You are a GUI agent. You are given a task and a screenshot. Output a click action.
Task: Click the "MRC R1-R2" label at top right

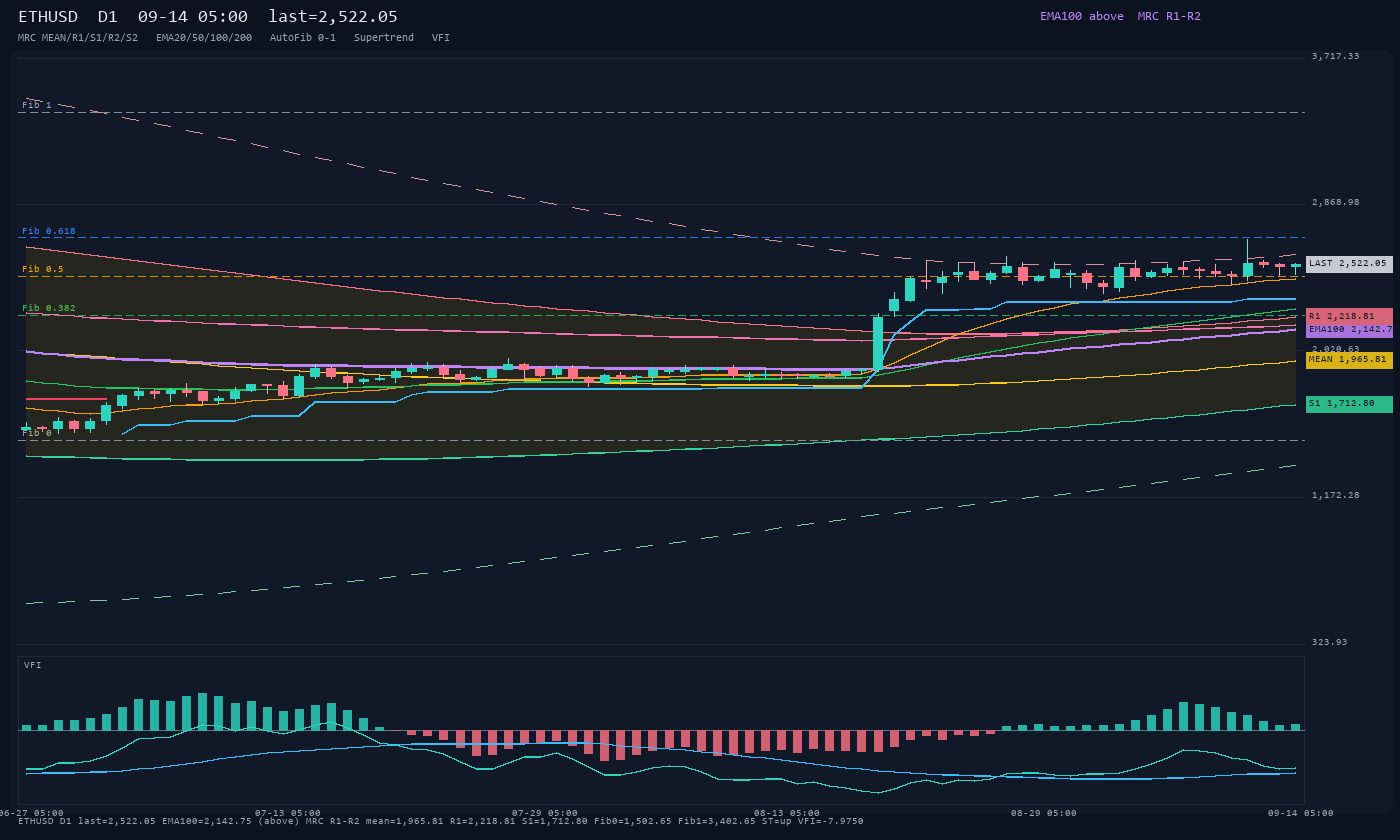(1169, 16)
